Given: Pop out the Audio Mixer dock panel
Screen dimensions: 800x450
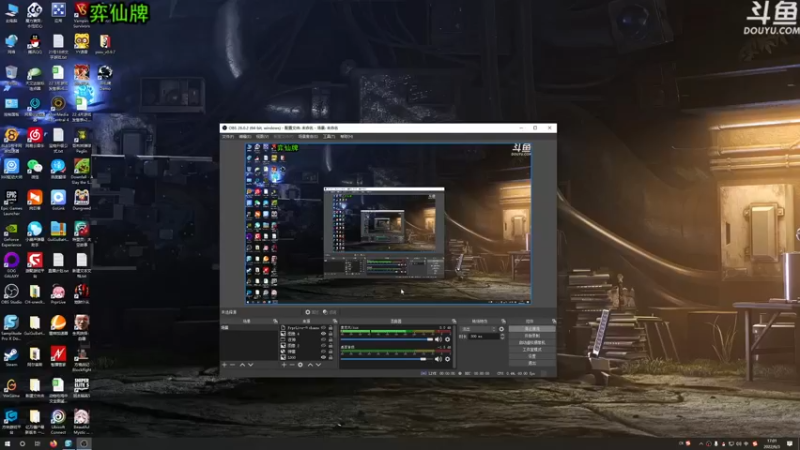Looking at the screenshot, I should point(454,321).
